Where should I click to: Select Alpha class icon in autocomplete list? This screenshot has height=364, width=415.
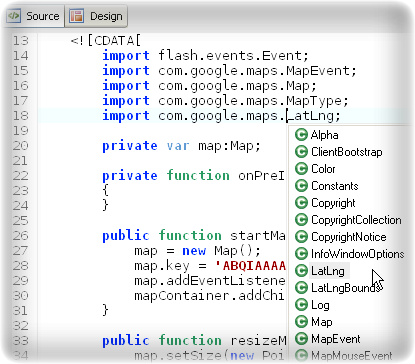click(301, 135)
